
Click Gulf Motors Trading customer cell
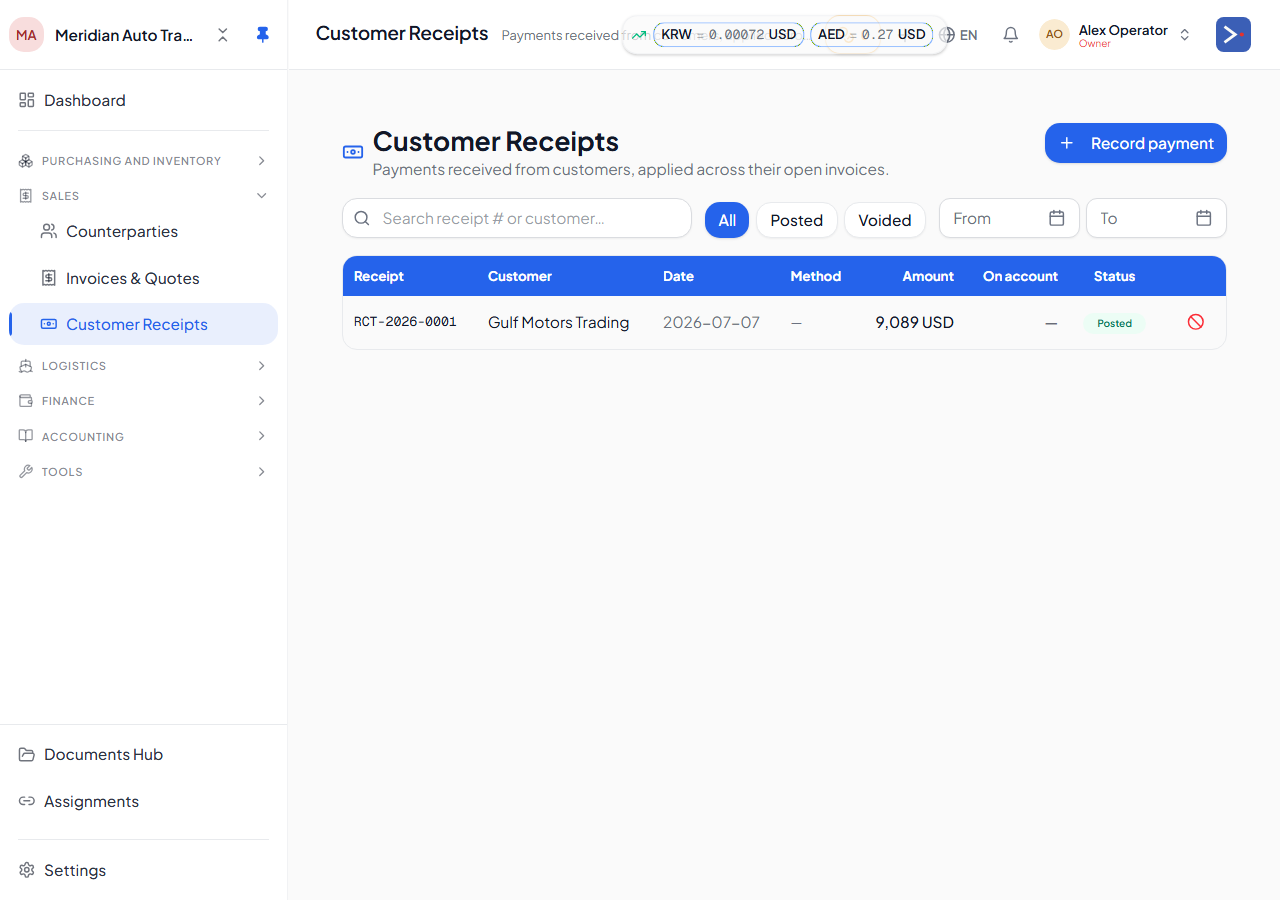(559, 322)
